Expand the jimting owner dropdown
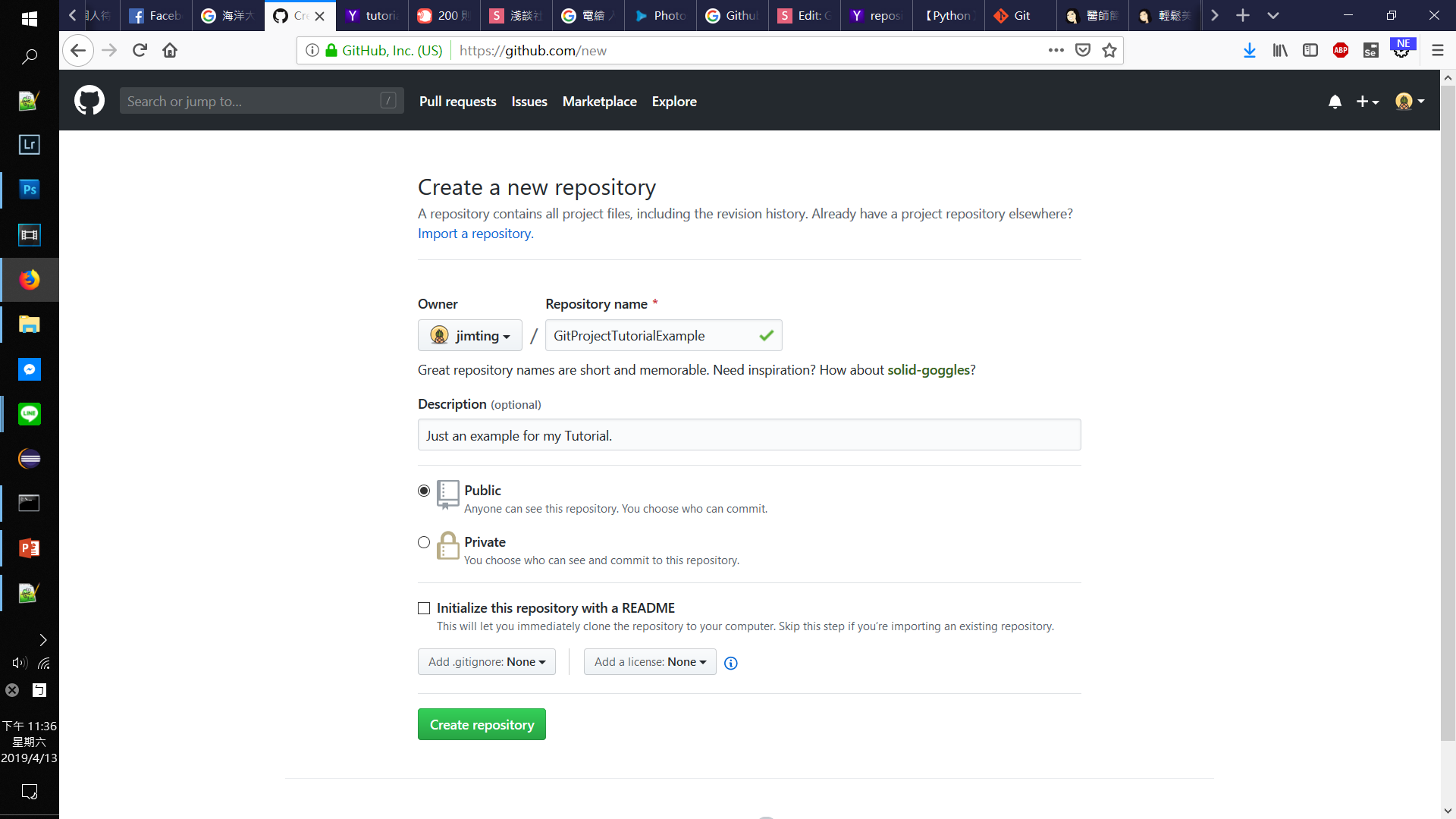 point(470,335)
